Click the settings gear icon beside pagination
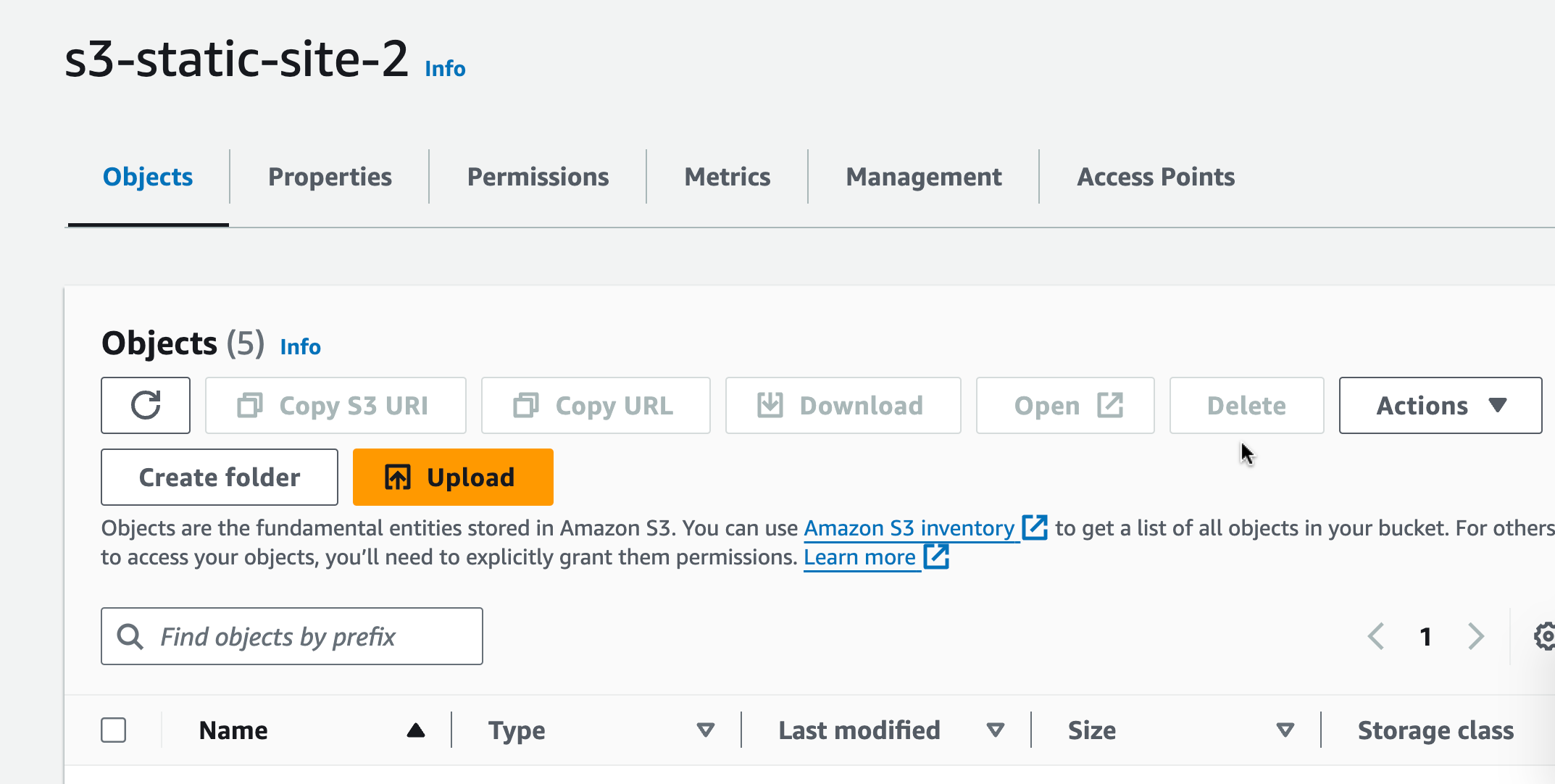 tap(1545, 636)
